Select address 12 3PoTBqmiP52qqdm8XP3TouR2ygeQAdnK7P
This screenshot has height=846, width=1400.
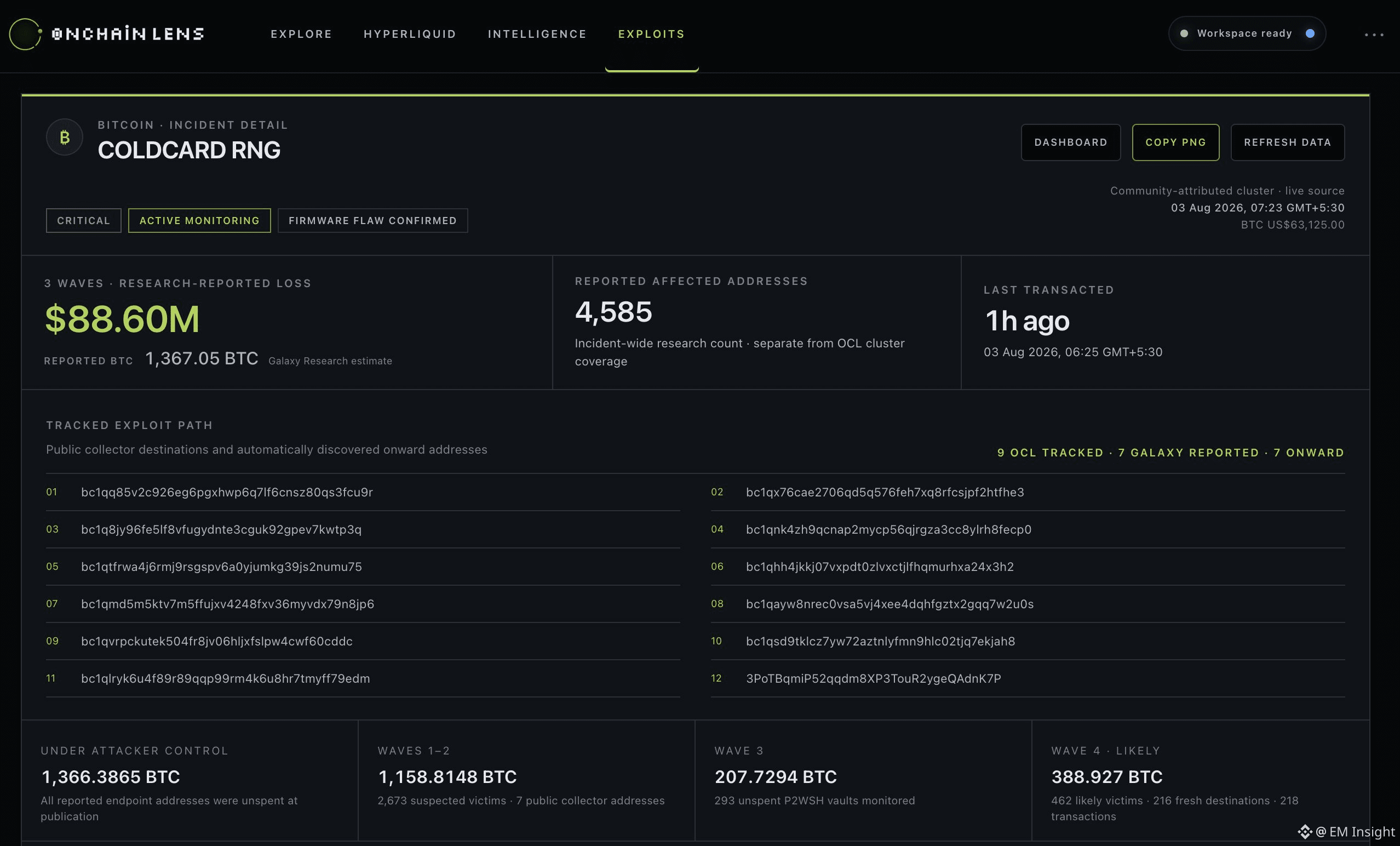tap(1028, 678)
